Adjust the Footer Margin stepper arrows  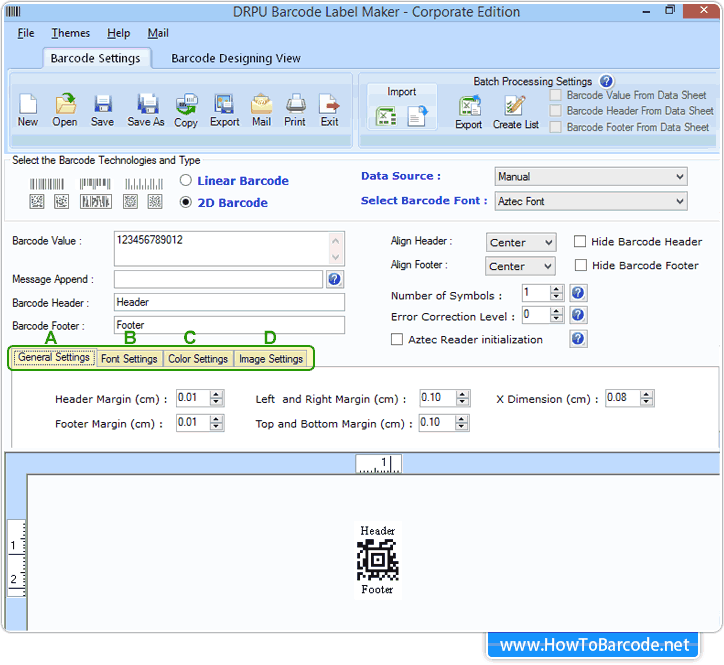(x=216, y=423)
